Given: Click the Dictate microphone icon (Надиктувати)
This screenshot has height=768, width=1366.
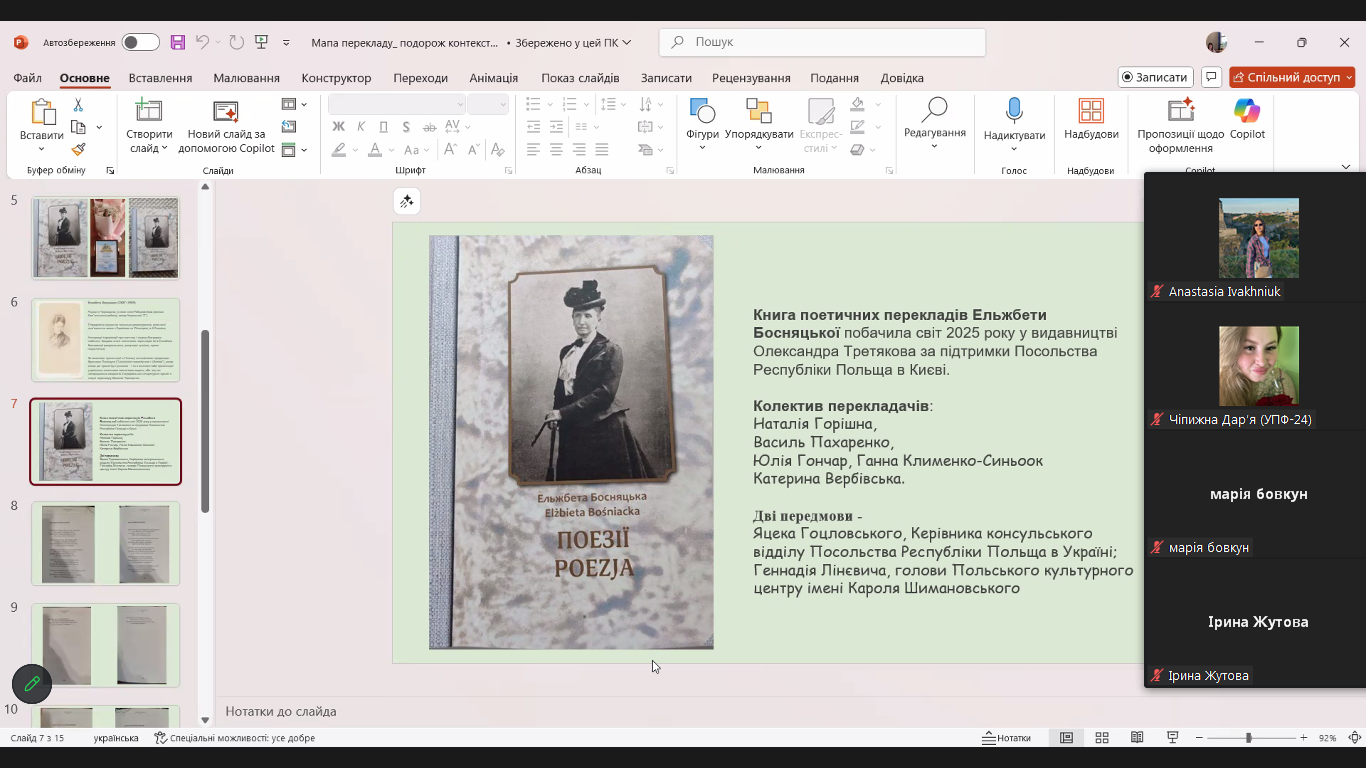Looking at the screenshot, I should 1014,112.
